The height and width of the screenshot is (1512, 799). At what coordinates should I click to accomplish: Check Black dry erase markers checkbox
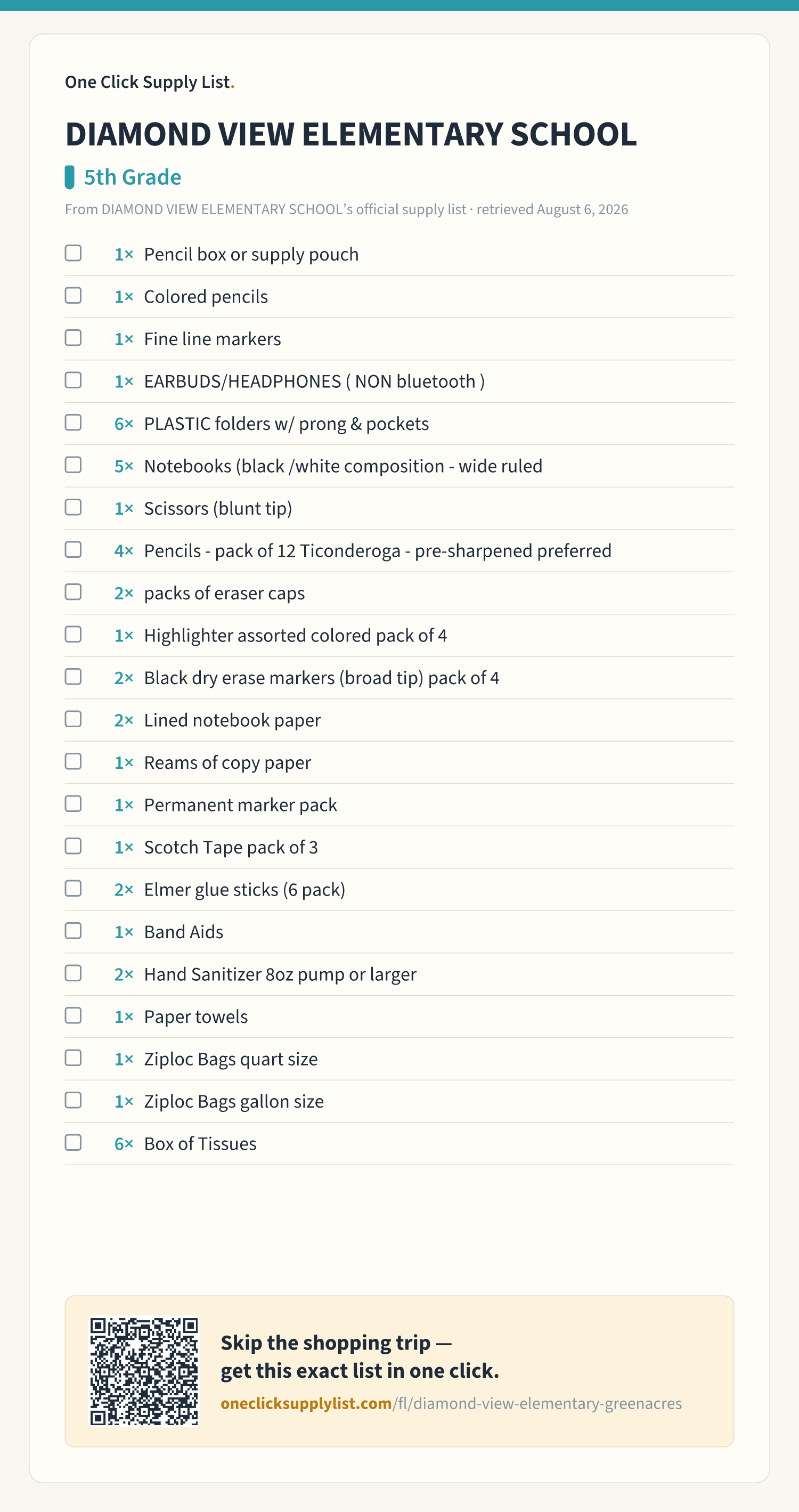[74, 676]
